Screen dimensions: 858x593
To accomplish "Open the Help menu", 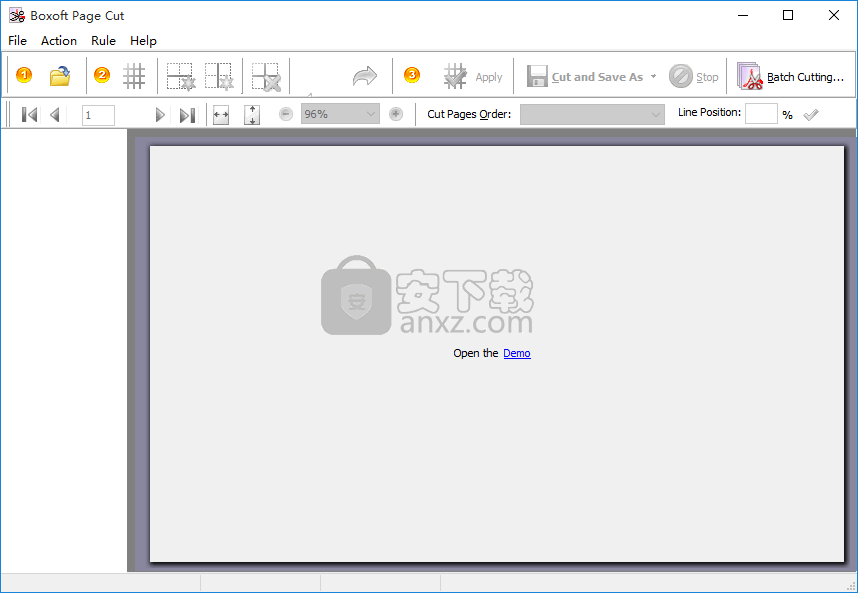I will click(x=143, y=41).
